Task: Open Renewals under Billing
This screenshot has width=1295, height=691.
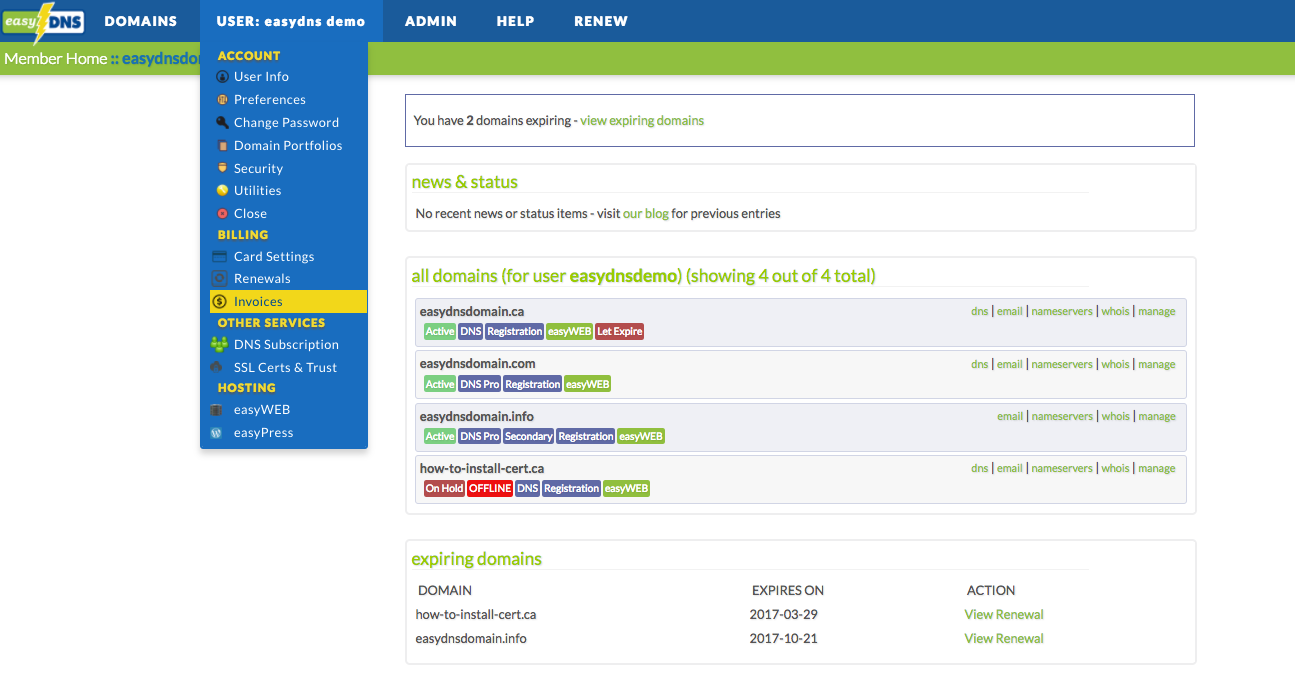Action: click(x=262, y=279)
